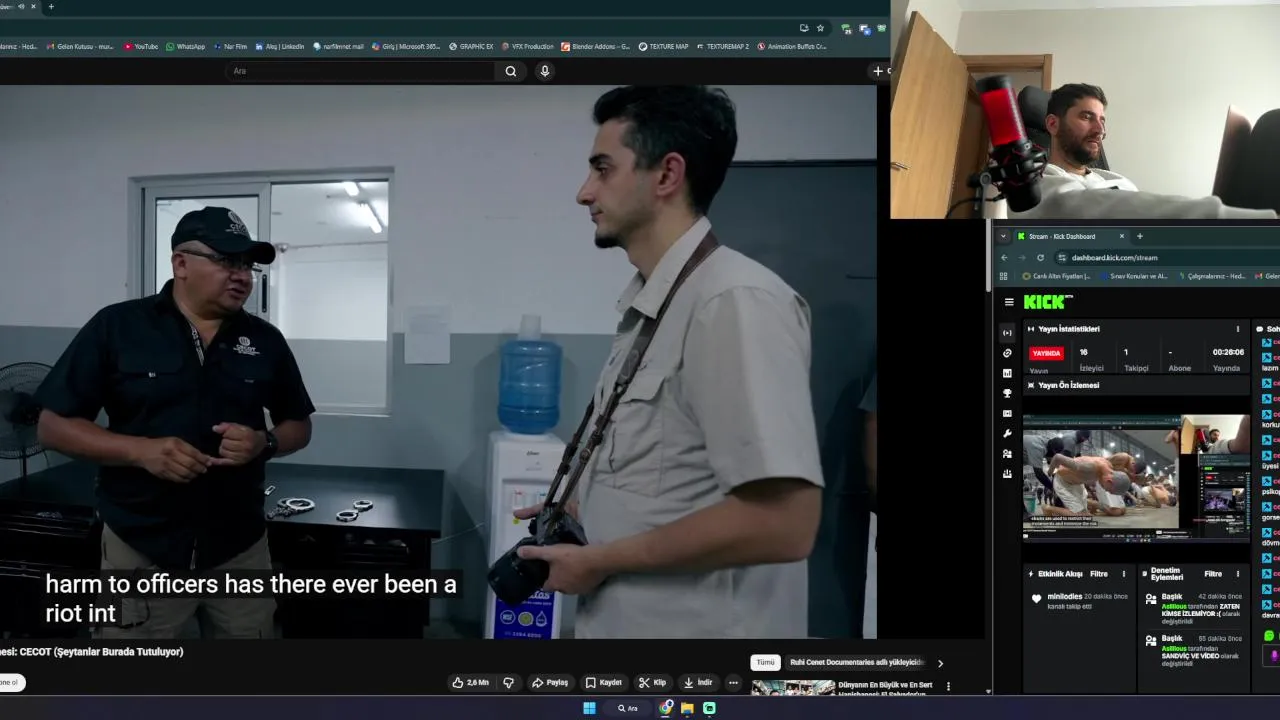This screenshot has height=720, width=1280.
Task: Open the green app icon on the taskbar
Action: pos(709,708)
